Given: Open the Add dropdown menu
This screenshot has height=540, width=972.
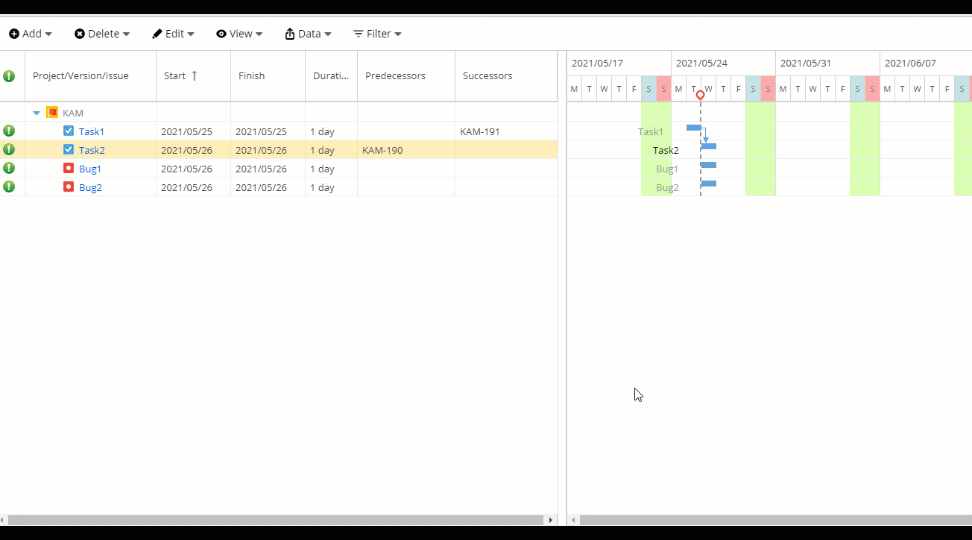Looking at the screenshot, I should coord(30,34).
